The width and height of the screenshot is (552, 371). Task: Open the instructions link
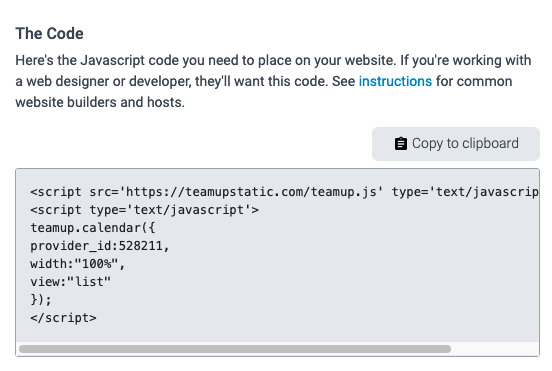coord(395,81)
